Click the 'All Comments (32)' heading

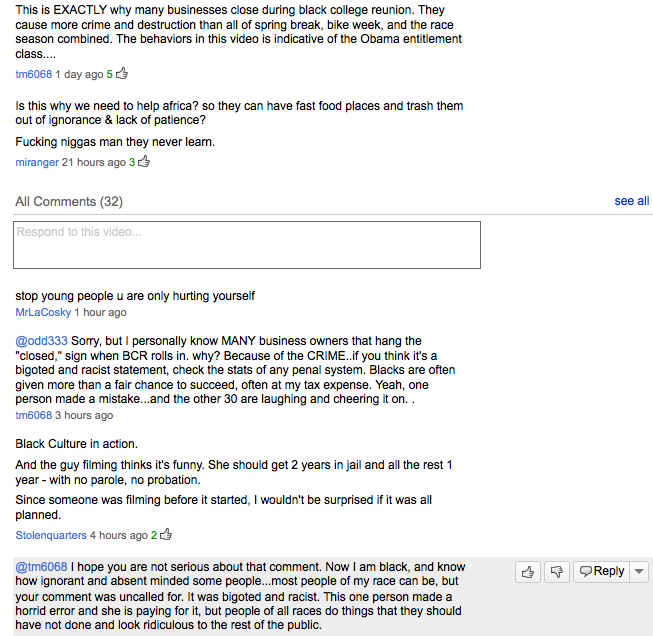pos(69,202)
